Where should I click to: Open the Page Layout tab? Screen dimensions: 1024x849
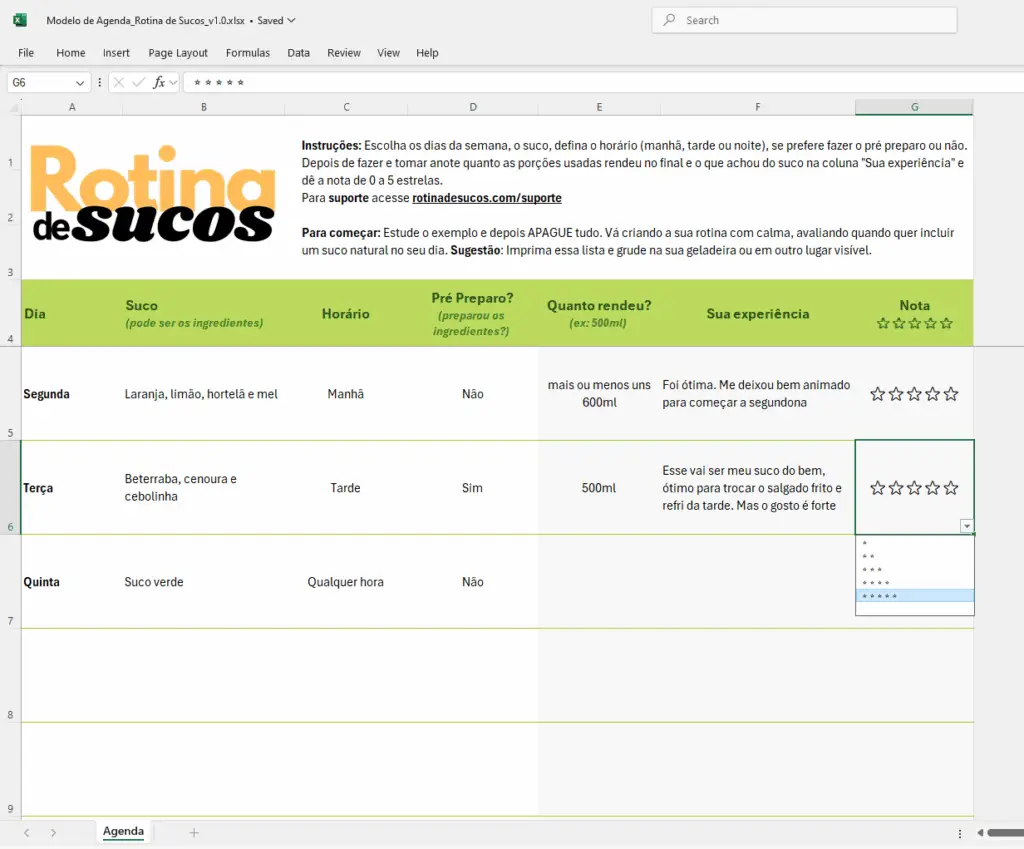pos(178,53)
